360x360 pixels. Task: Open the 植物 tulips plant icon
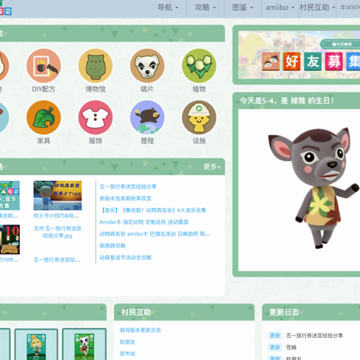[x=199, y=66]
